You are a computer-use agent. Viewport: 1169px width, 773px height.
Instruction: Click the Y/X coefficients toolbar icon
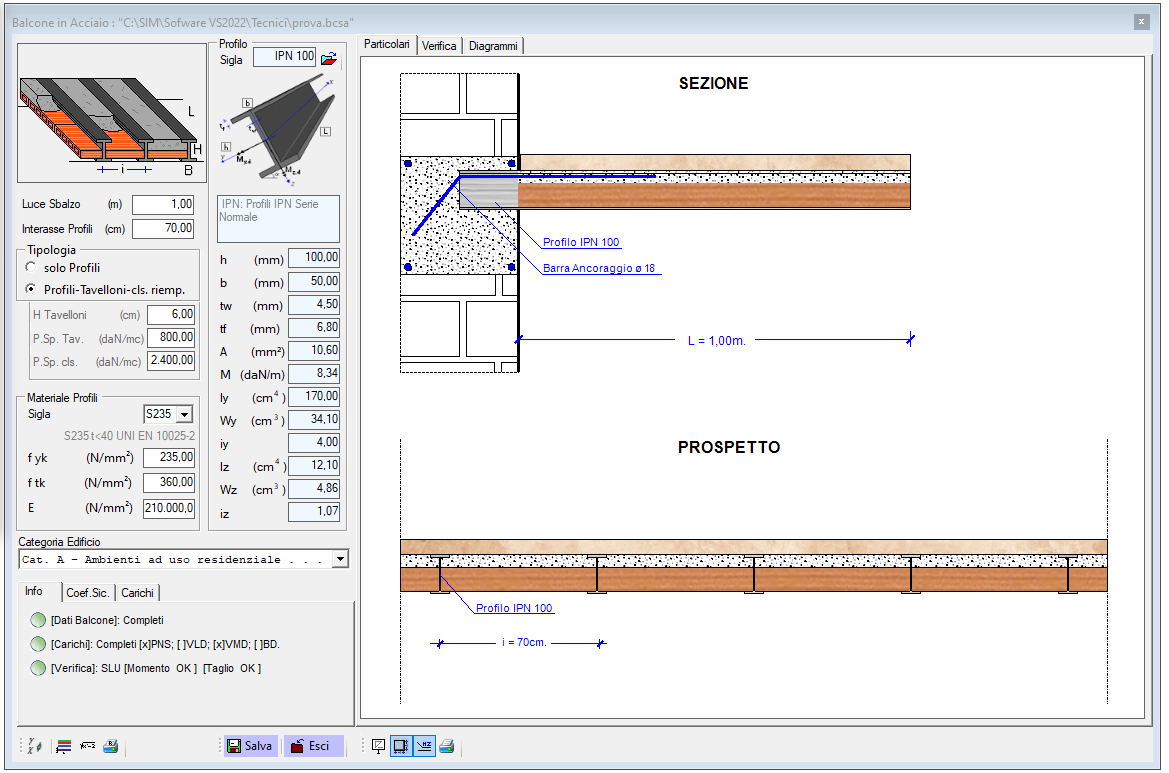click(x=35, y=745)
